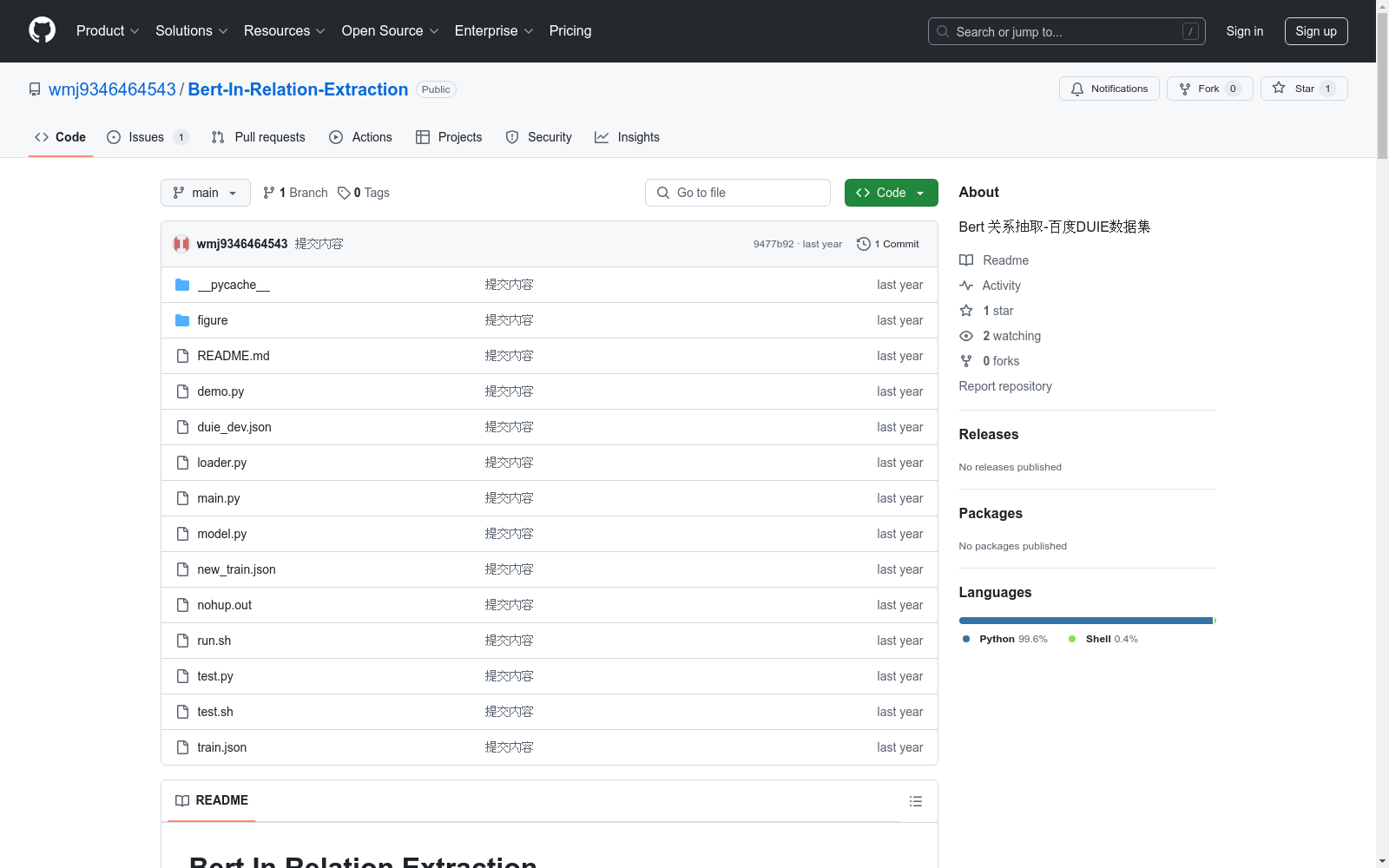The width and height of the screenshot is (1389, 868).
Task: Click the eye icon beside 2 watching
Action: point(966,336)
